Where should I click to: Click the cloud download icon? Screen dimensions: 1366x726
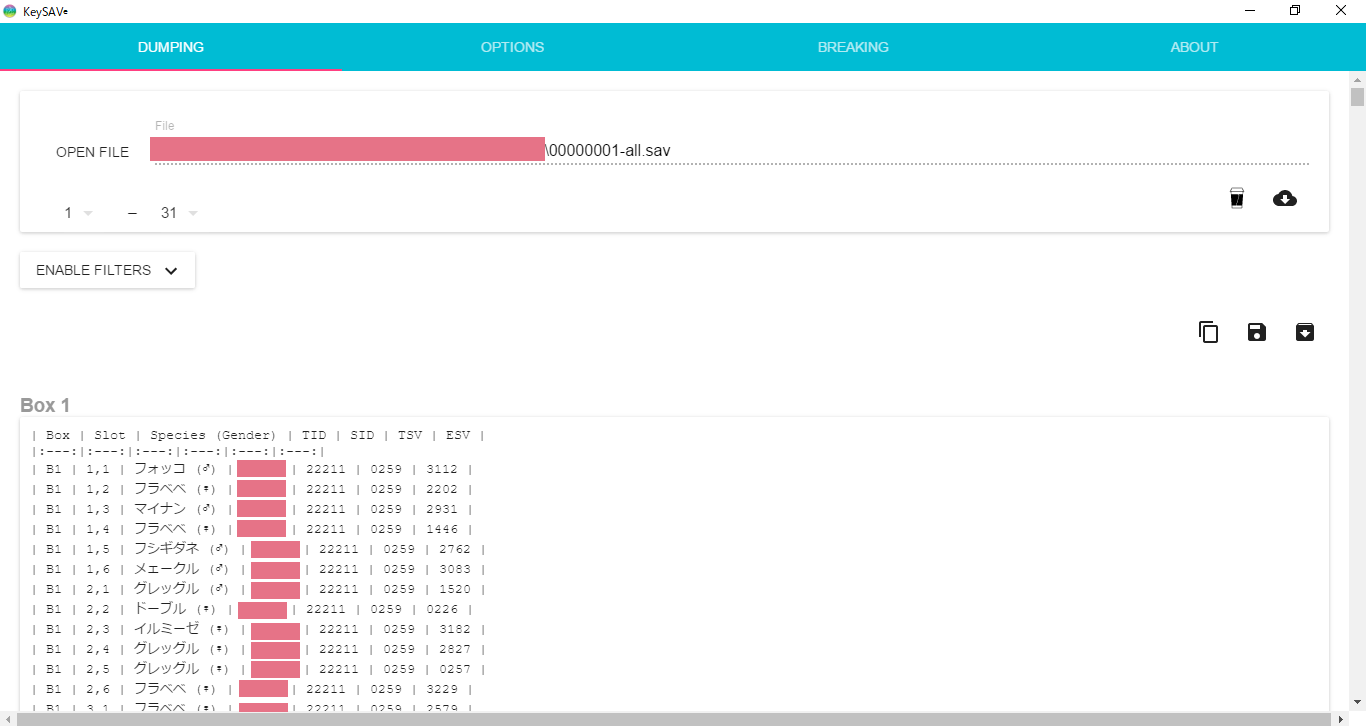[x=1285, y=198]
